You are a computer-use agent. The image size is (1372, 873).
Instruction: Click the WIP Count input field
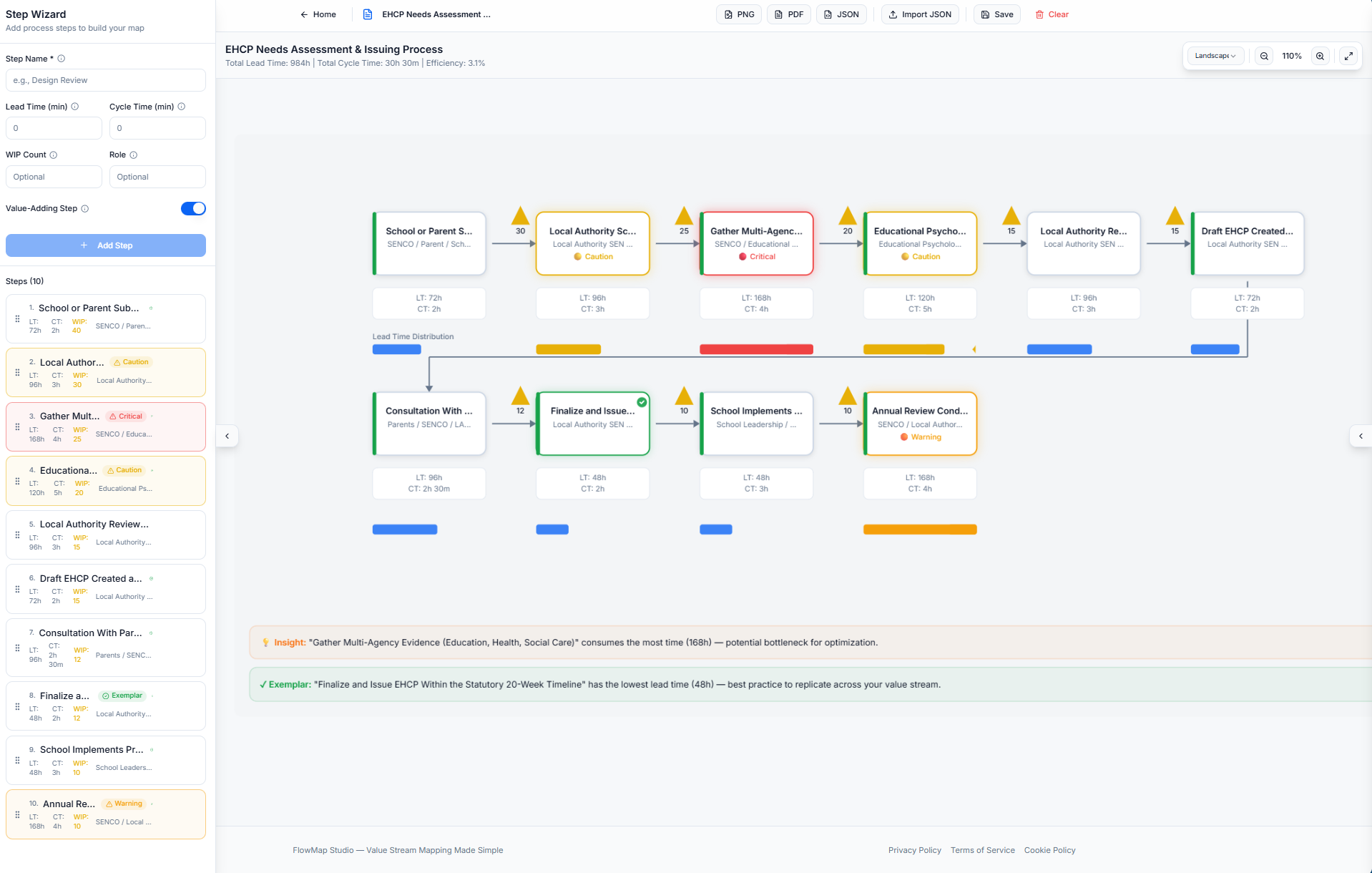click(x=54, y=177)
